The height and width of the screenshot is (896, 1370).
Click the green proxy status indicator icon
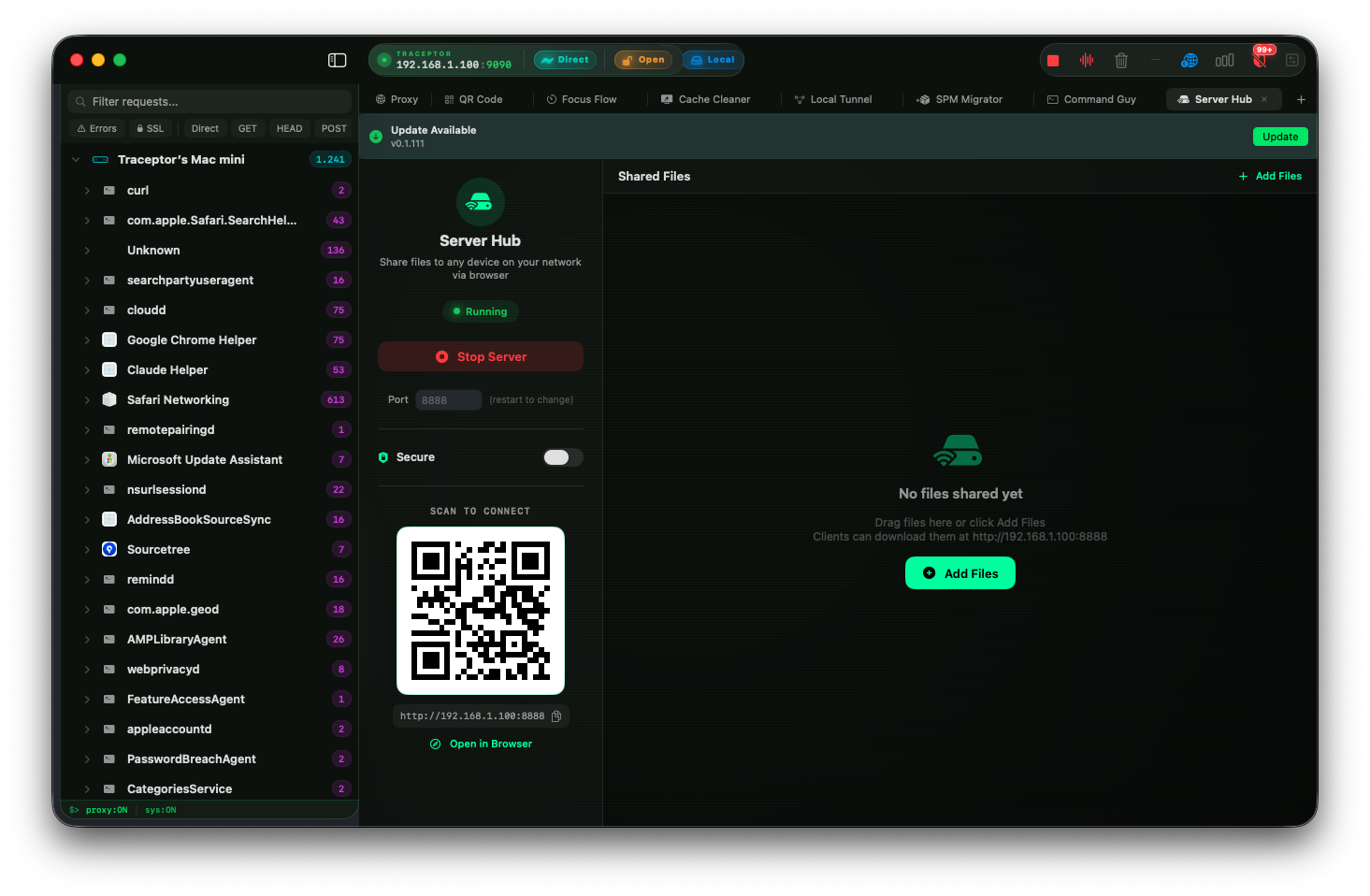point(383,61)
